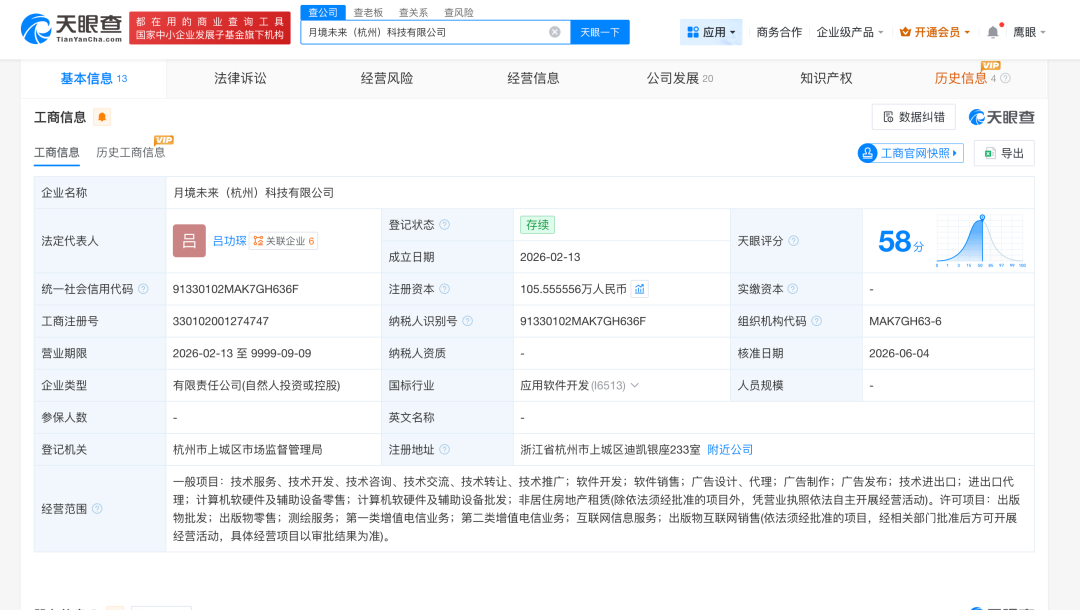This screenshot has height=610, width=1080.
Task: Click the 导出 export button
Action: pos(1004,154)
